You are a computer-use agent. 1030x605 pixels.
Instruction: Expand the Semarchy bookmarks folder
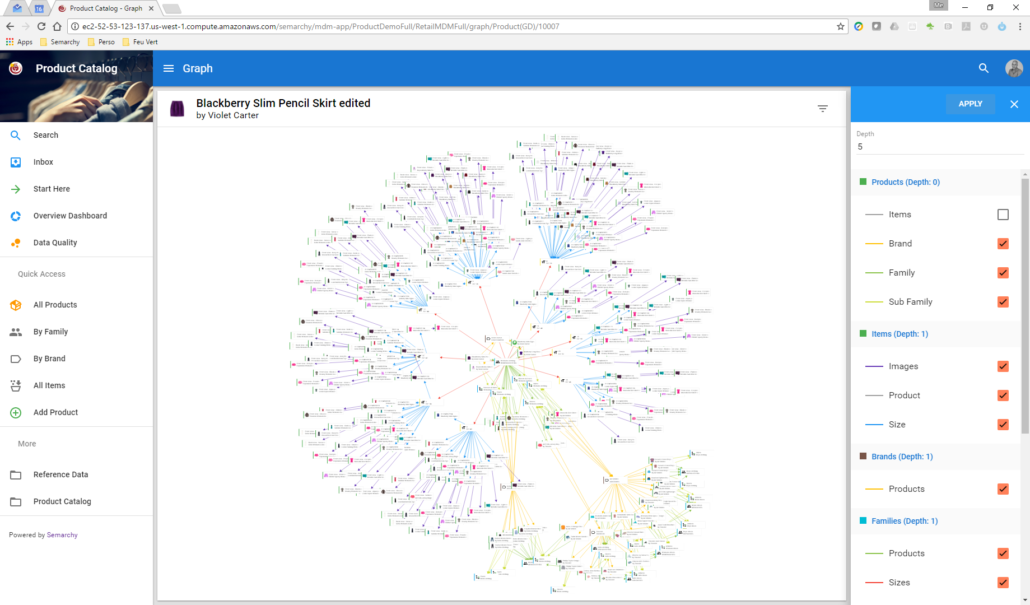(x=58, y=42)
